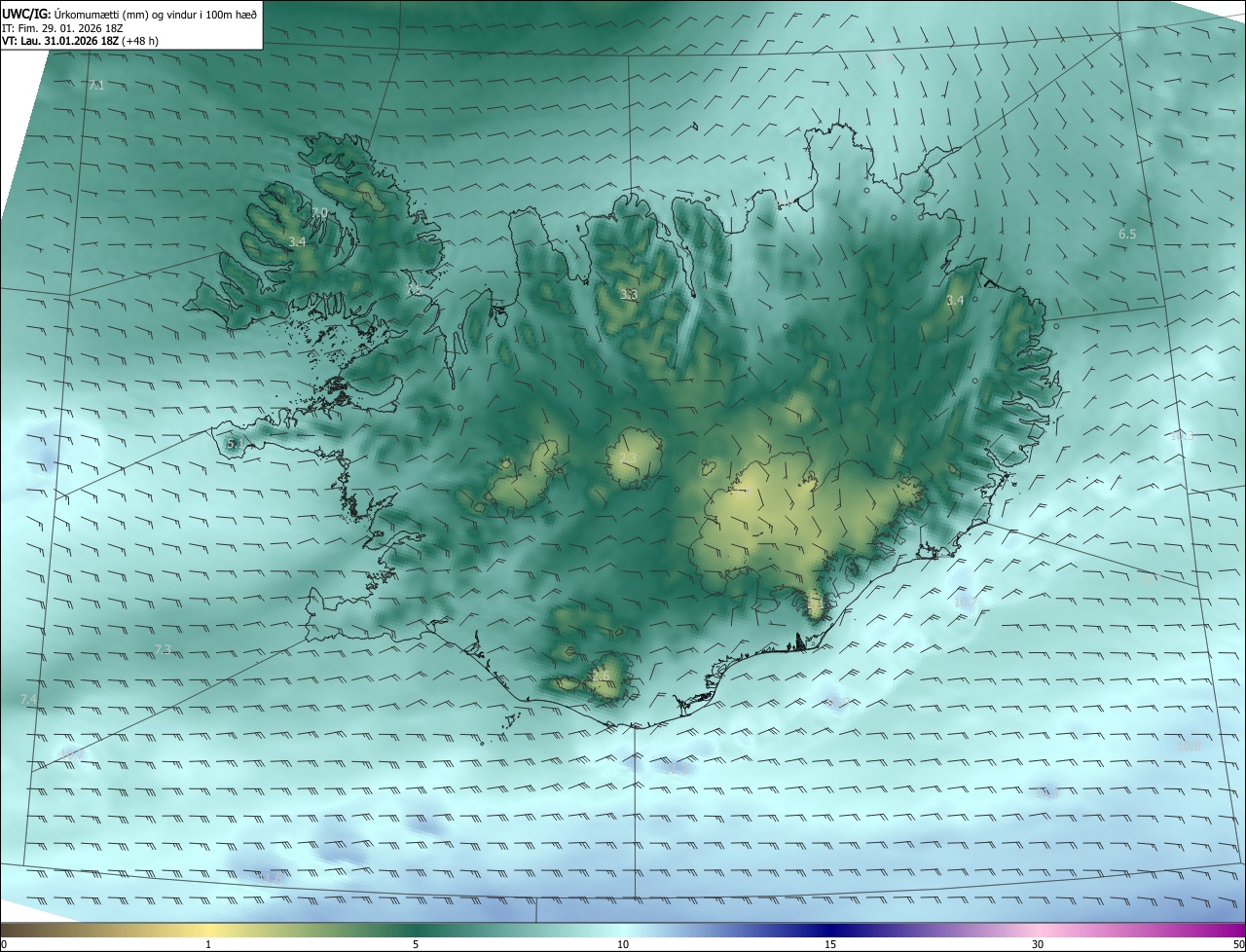Click the IT: Fim. 29. 01. 2026 18Z line
The image size is (1246, 952).
click(x=62, y=28)
